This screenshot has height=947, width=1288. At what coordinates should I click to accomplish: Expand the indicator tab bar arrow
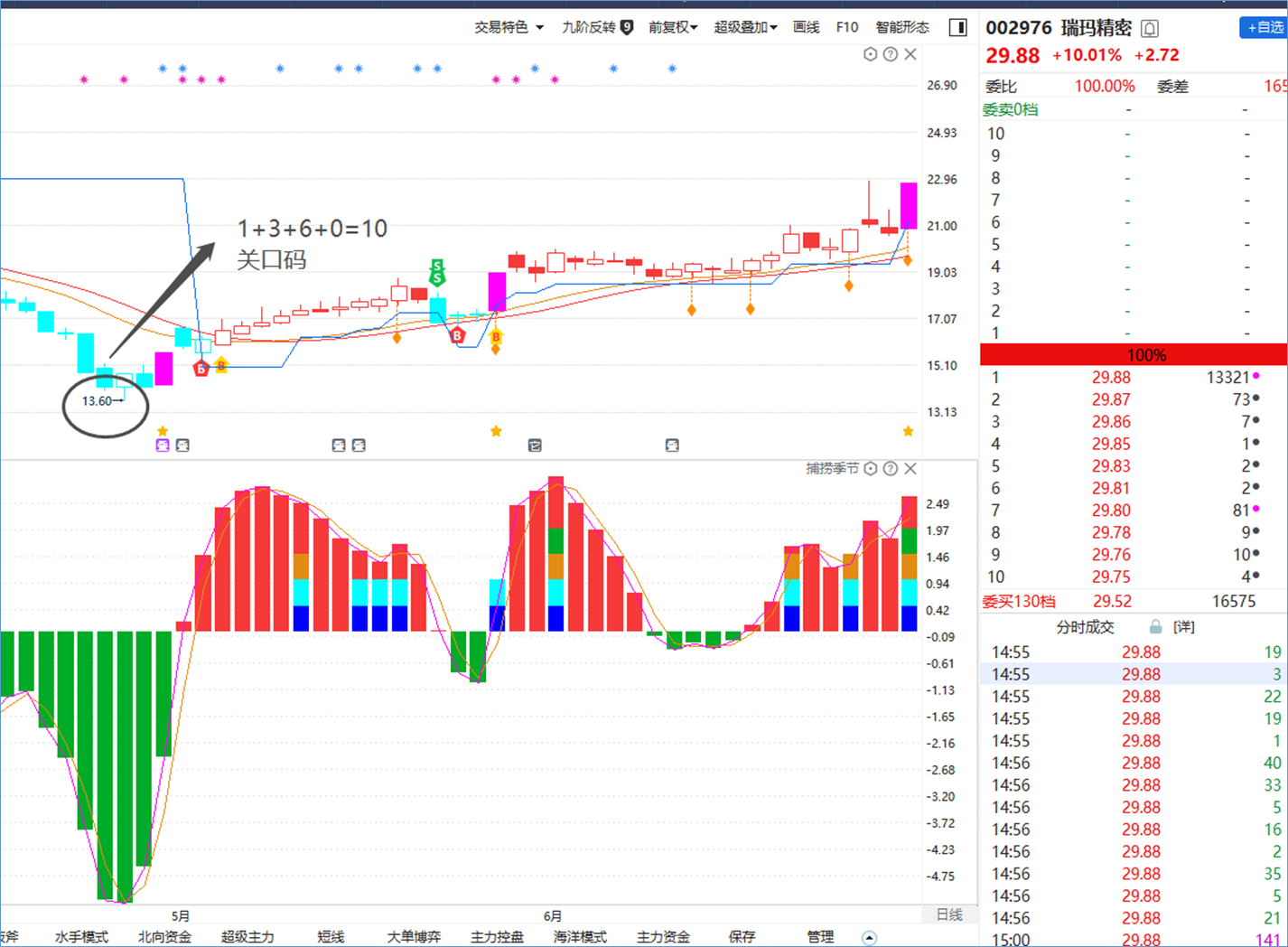[869, 938]
